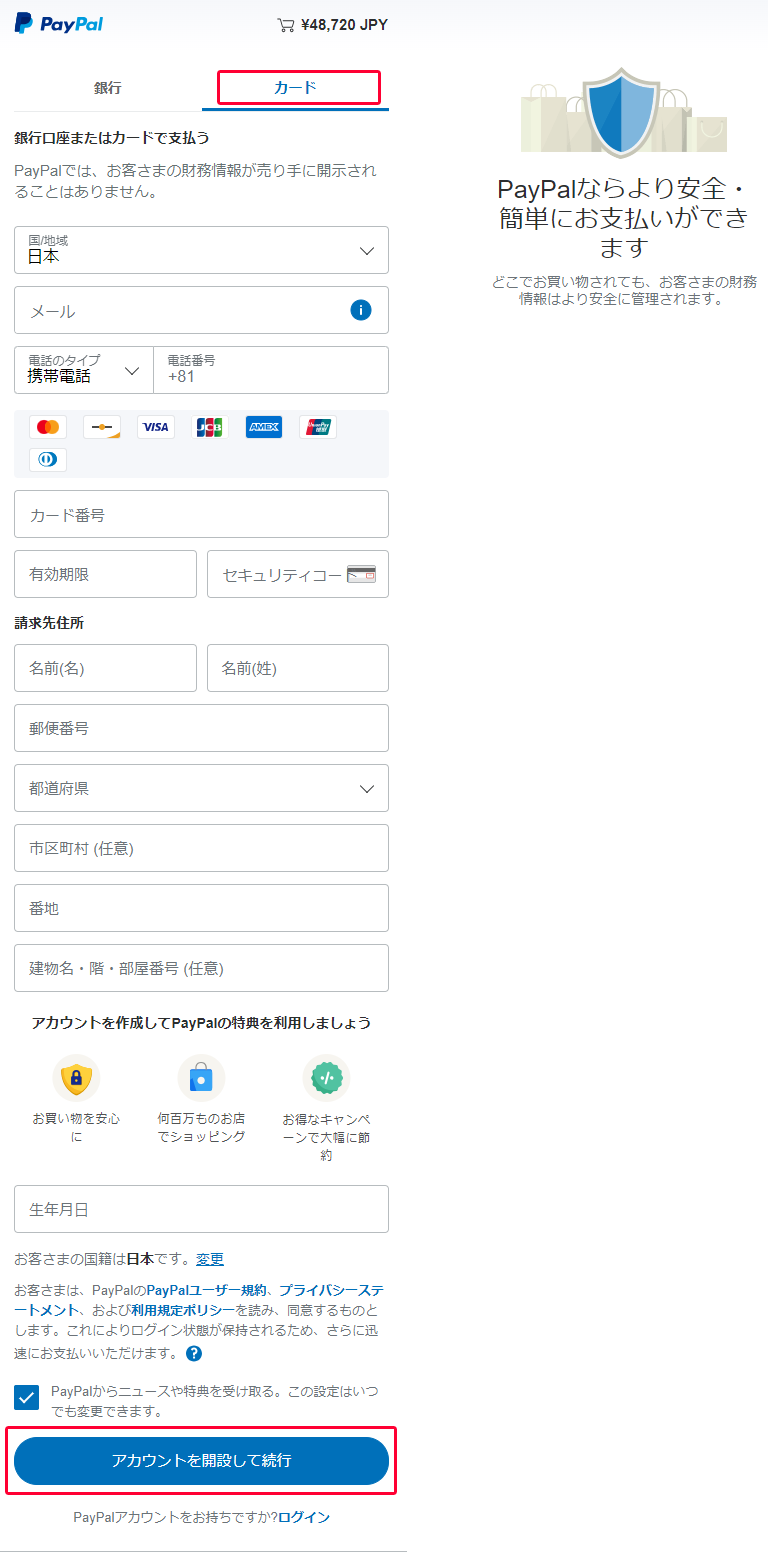Focus the 郵便番号 input field

201,728
